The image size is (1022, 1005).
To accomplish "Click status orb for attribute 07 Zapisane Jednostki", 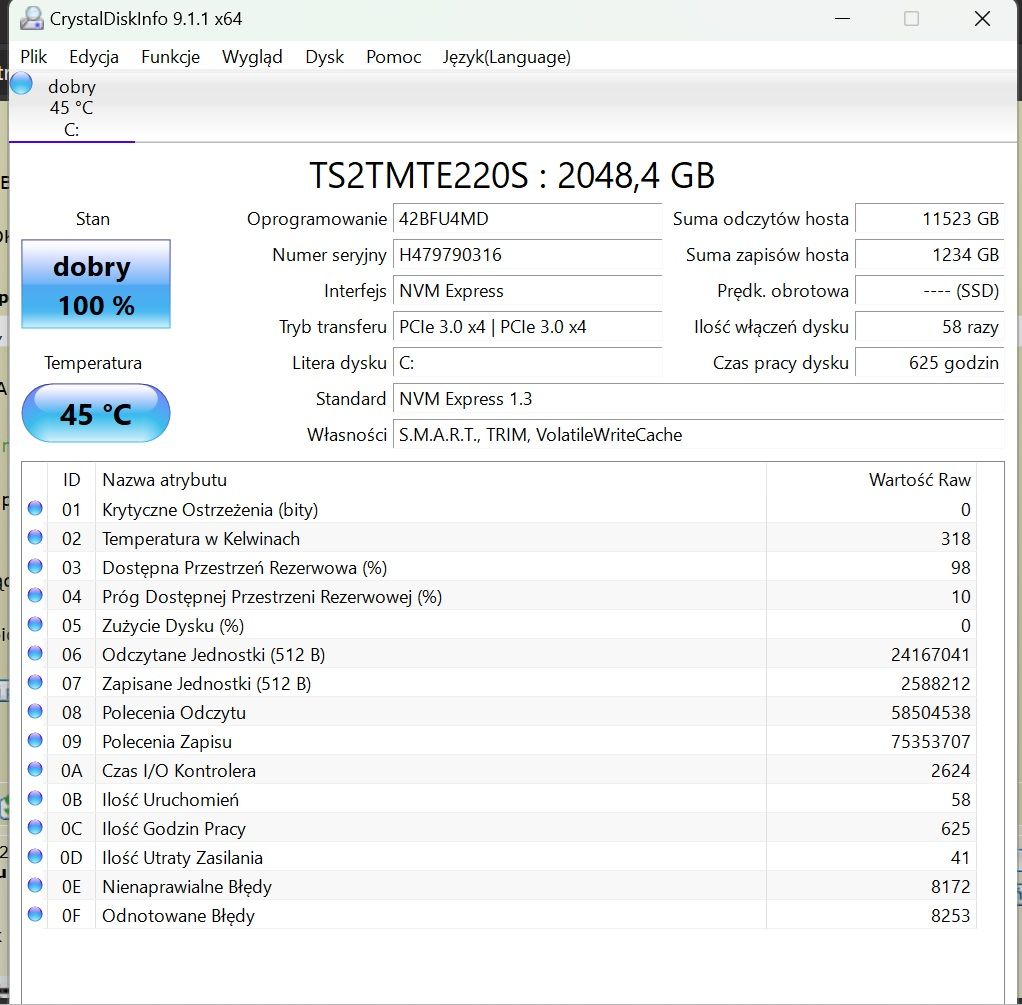I will click(x=35, y=682).
